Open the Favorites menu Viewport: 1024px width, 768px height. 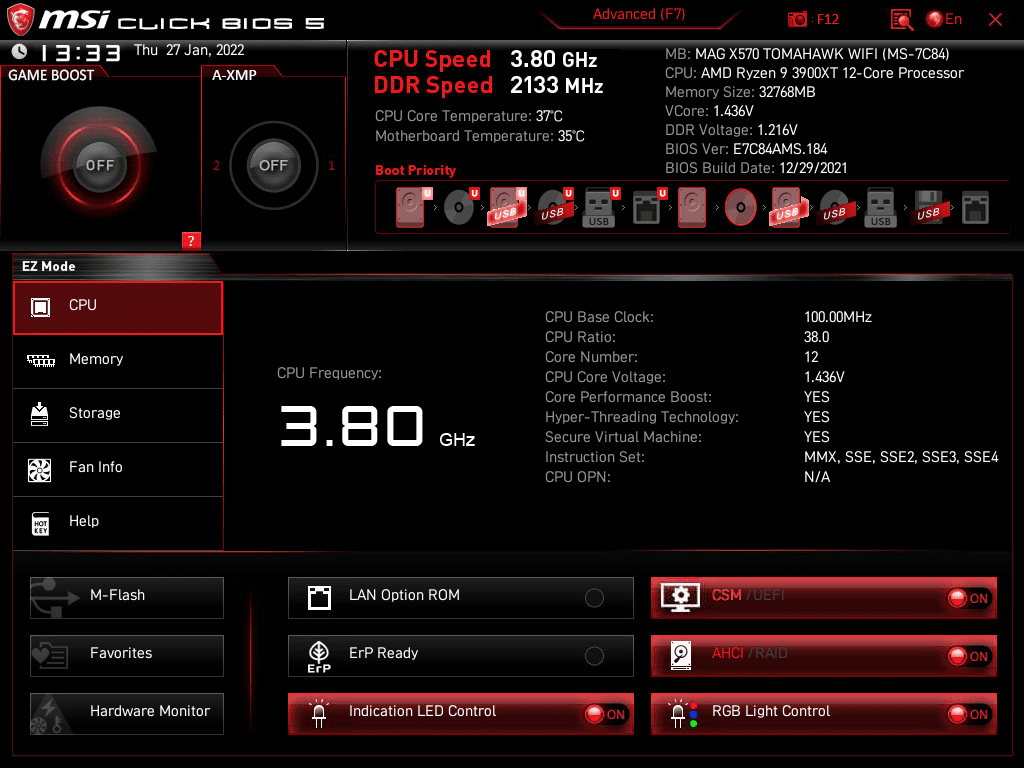coord(127,656)
